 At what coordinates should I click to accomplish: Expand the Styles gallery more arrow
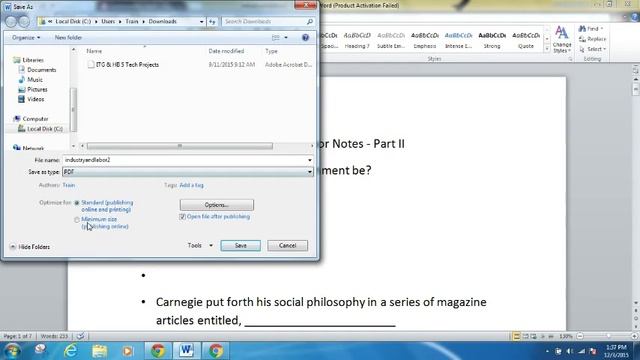click(x=547, y=48)
